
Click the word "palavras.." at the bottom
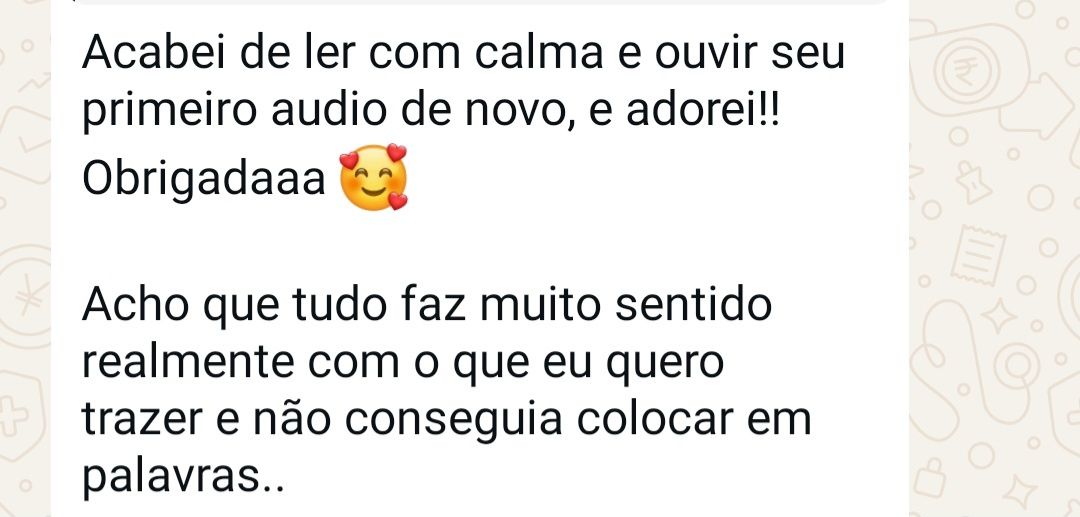(183, 476)
